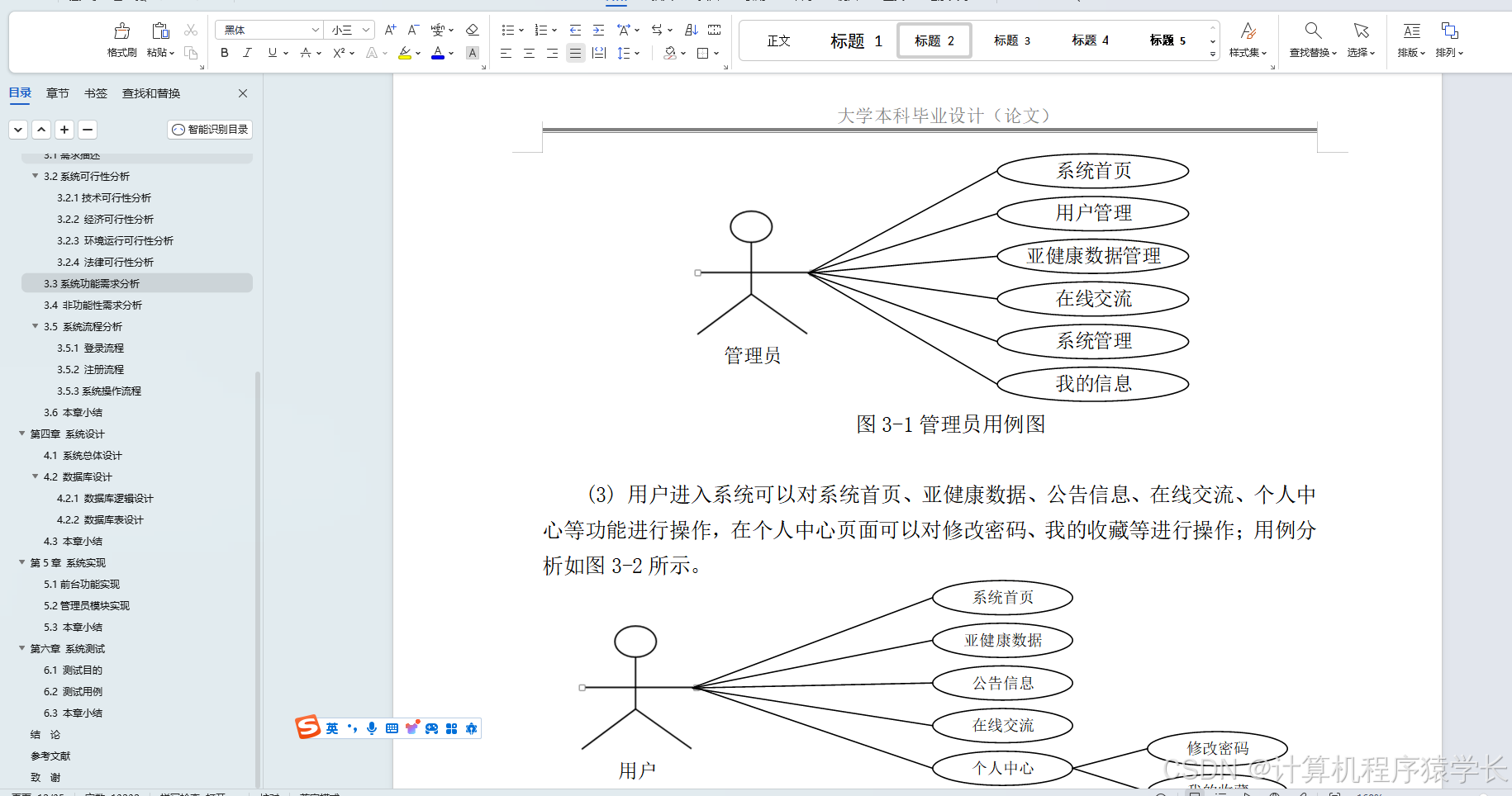Click the distributed alignment icon
The image size is (1512, 796).
[x=599, y=53]
